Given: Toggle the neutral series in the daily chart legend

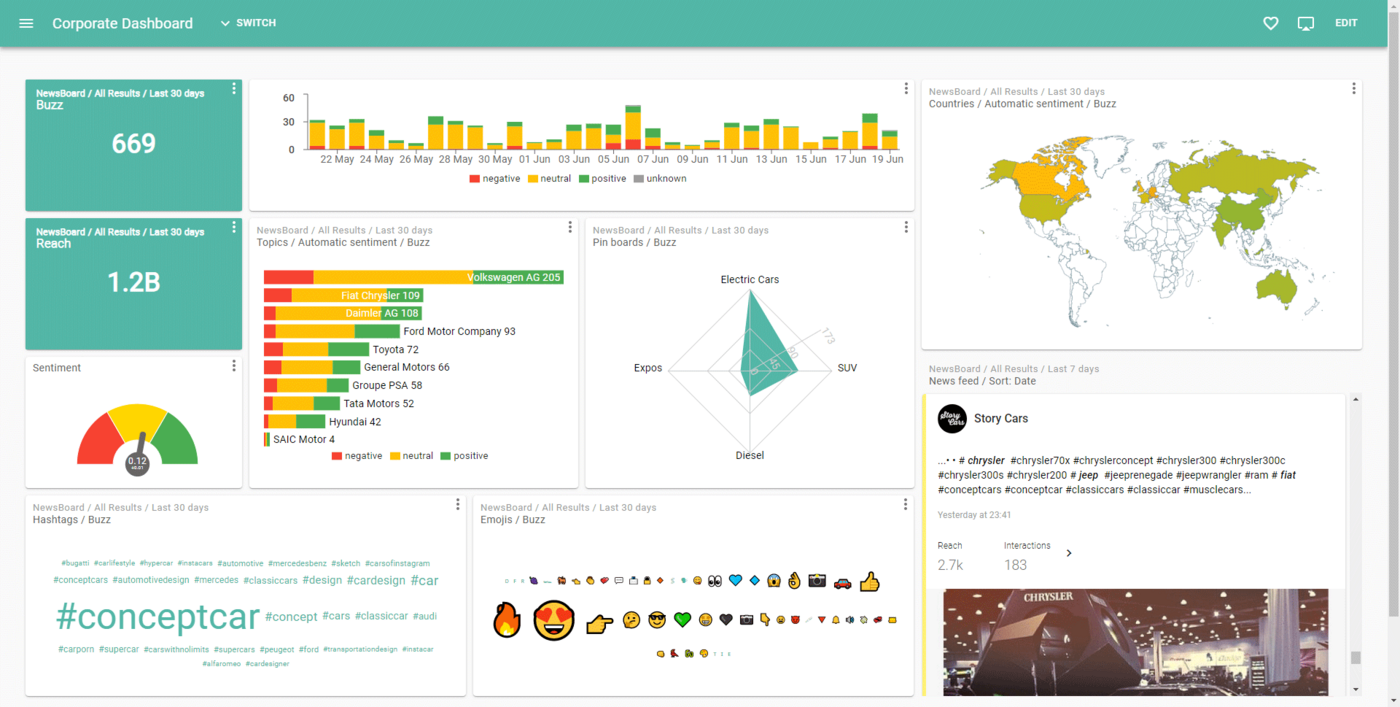Looking at the screenshot, I should [550, 179].
